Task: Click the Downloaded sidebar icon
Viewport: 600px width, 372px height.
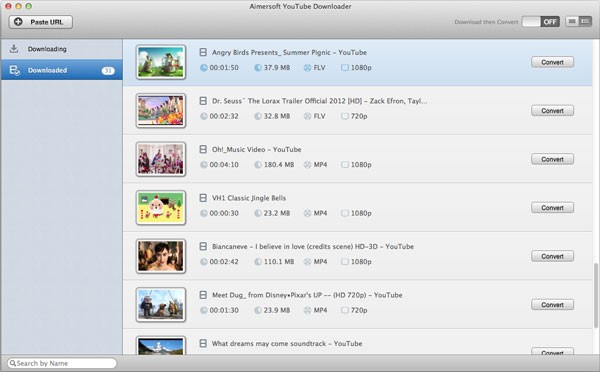Action: pos(15,70)
